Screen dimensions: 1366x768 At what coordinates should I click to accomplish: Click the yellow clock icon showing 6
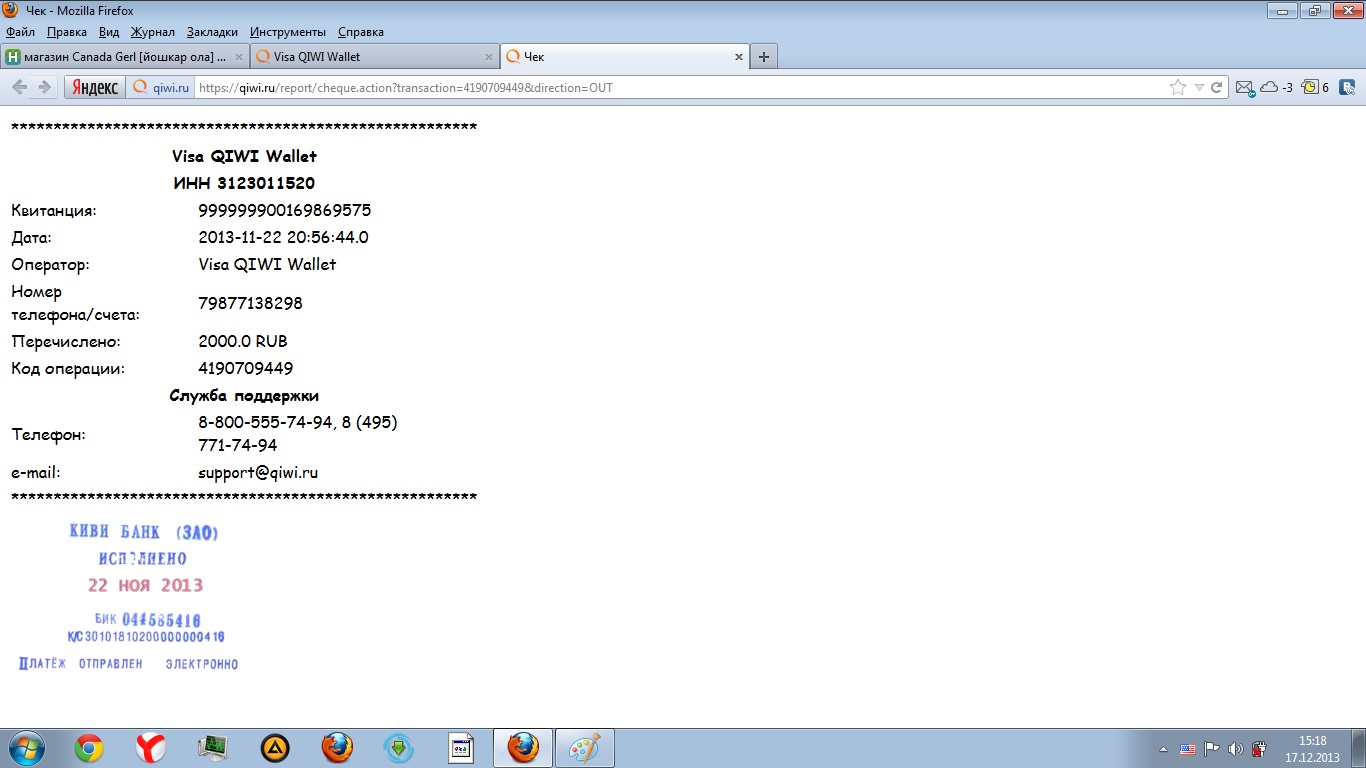pos(1315,88)
